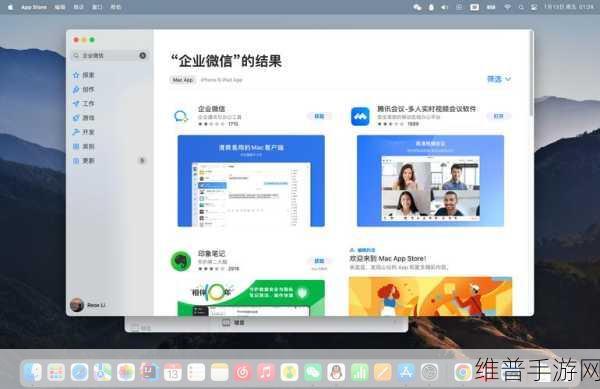The width and height of the screenshot is (600, 389).
Task: Open IntelliJ IDEA from the Dock
Action: pyautogui.click(x=149, y=372)
